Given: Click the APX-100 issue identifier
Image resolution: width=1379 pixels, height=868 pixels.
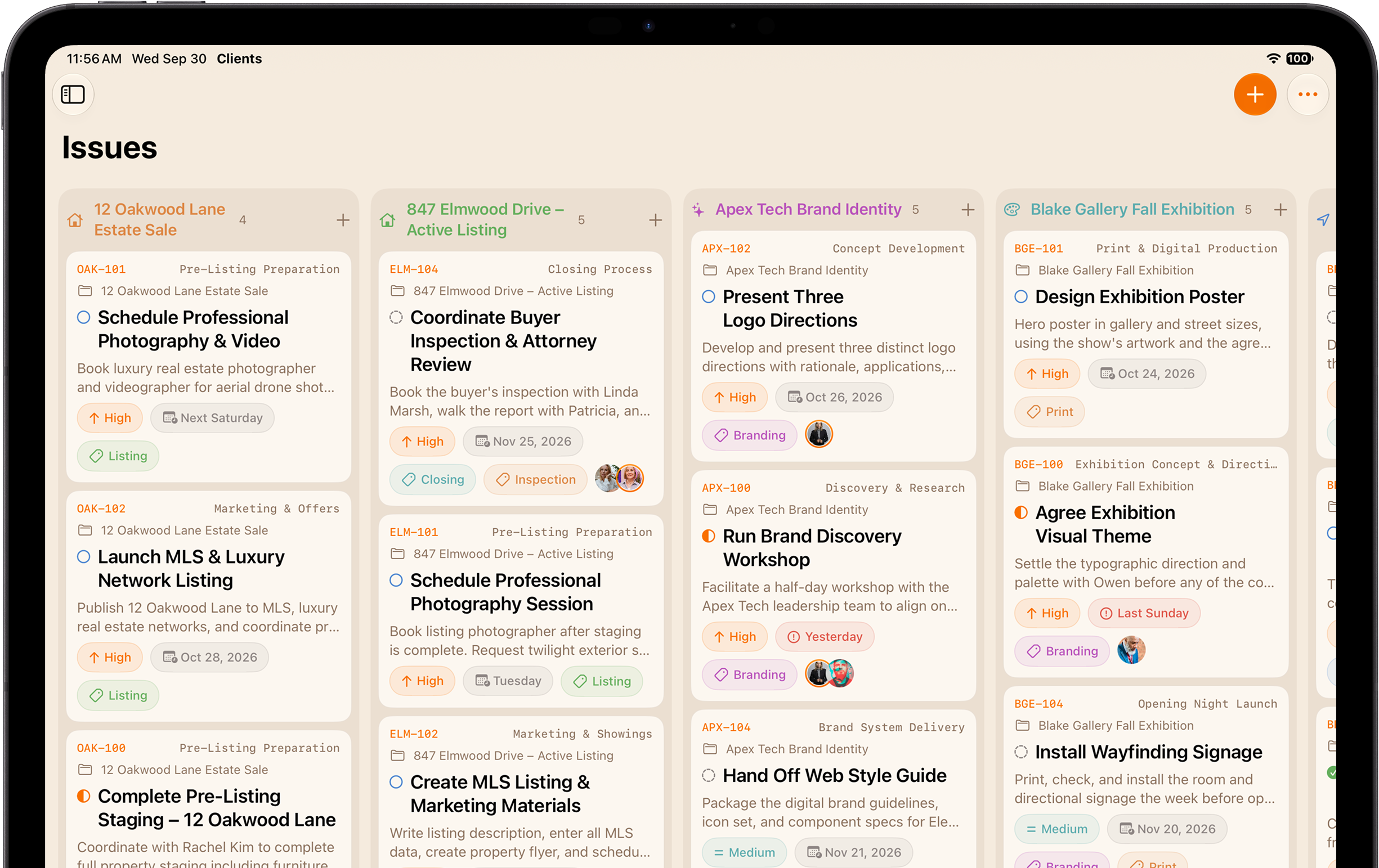Looking at the screenshot, I should coord(726,488).
